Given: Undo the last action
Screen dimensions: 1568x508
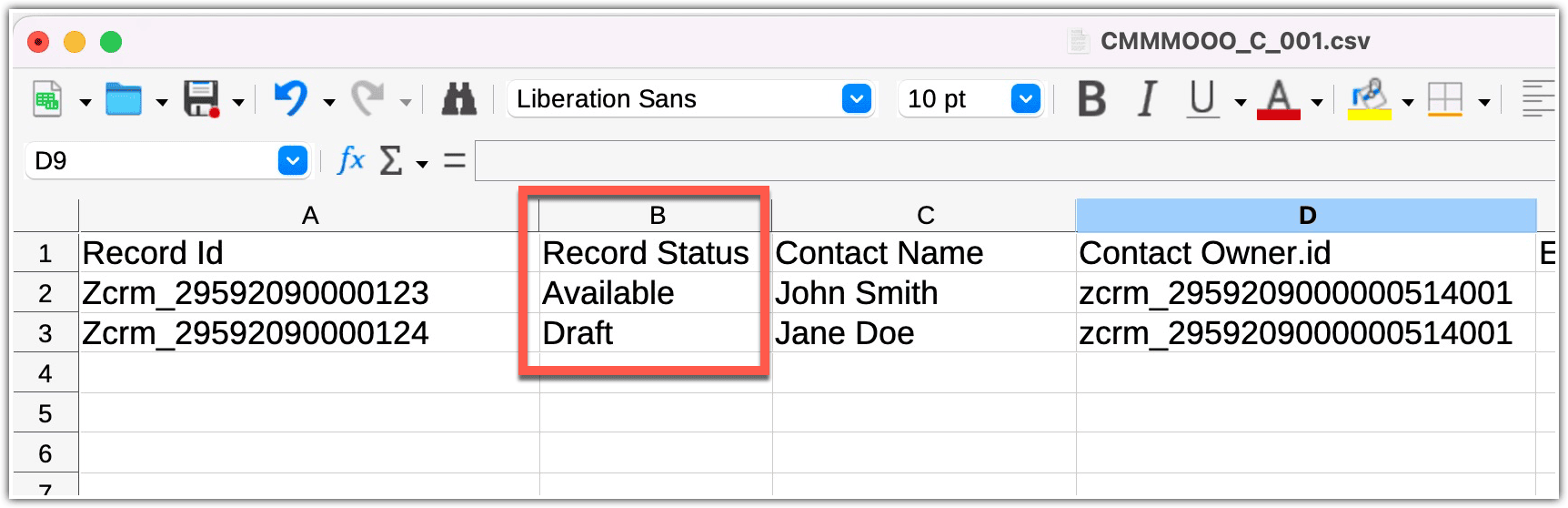Looking at the screenshot, I should (x=291, y=98).
